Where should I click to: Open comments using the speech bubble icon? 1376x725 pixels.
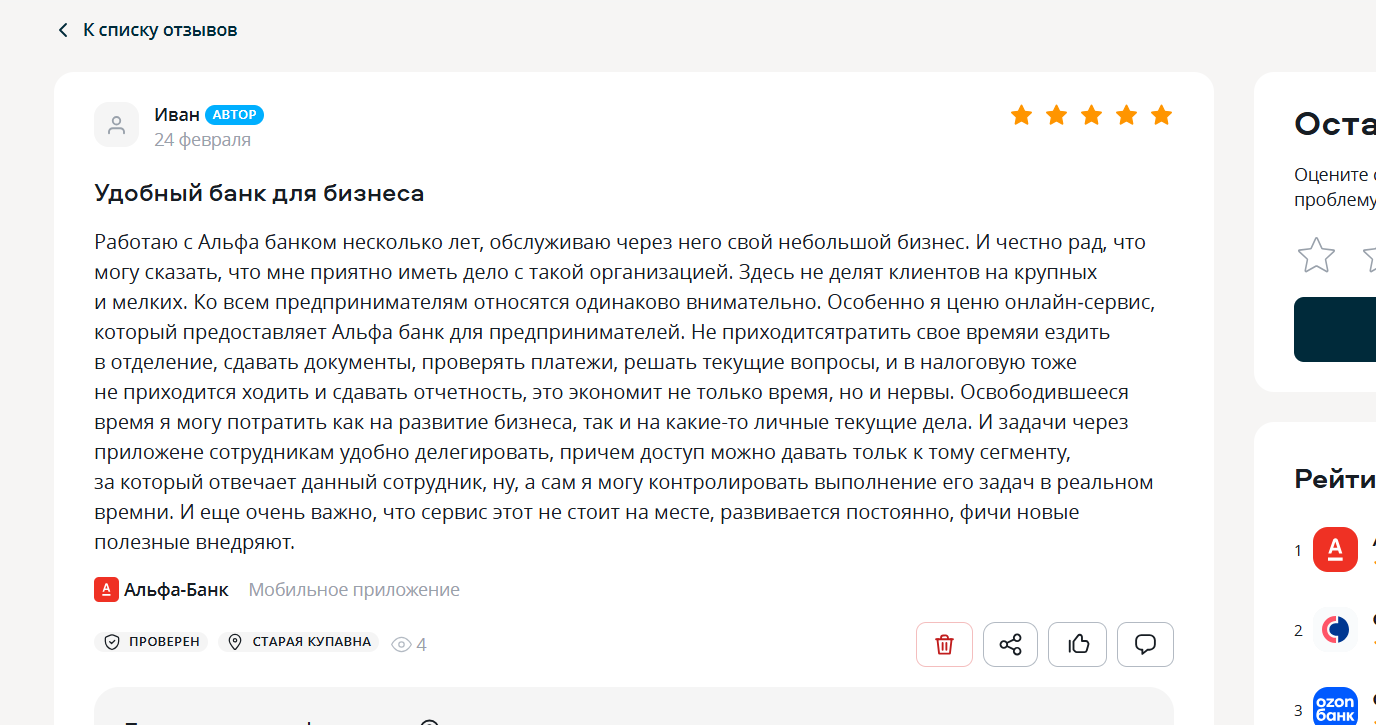1145,645
